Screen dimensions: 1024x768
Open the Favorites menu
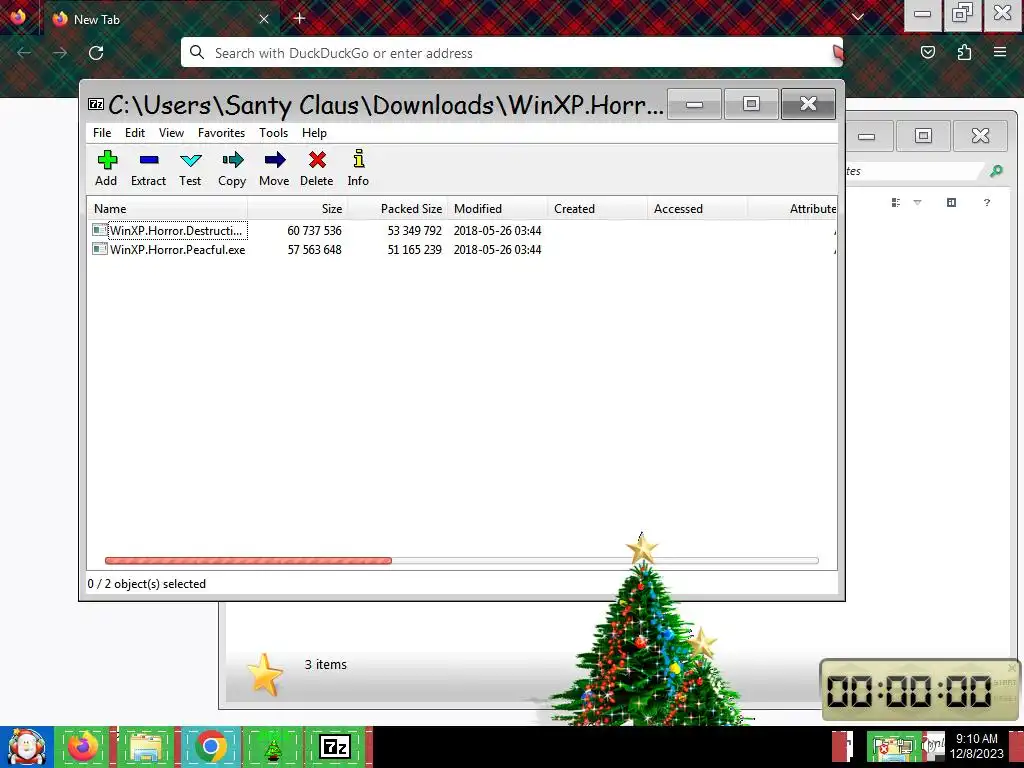(221, 133)
